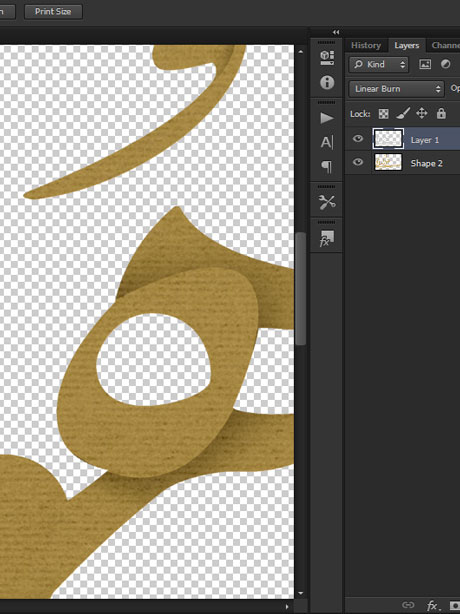Image resolution: width=460 pixels, height=614 pixels.
Task: Filter layers by adjustment layers icon
Action: pos(446,64)
